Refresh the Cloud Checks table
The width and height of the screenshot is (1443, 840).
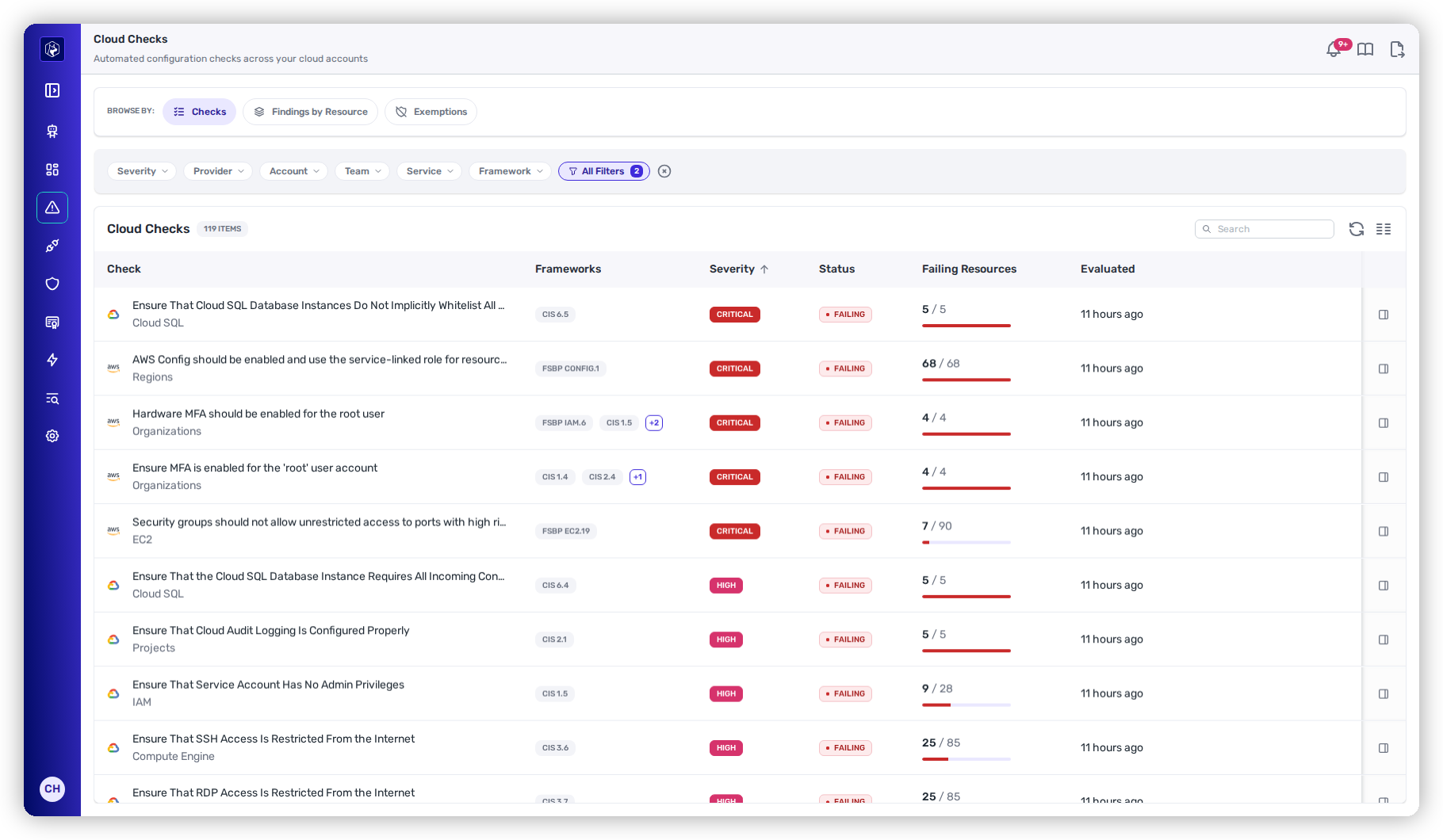click(x=1357, y=229)
